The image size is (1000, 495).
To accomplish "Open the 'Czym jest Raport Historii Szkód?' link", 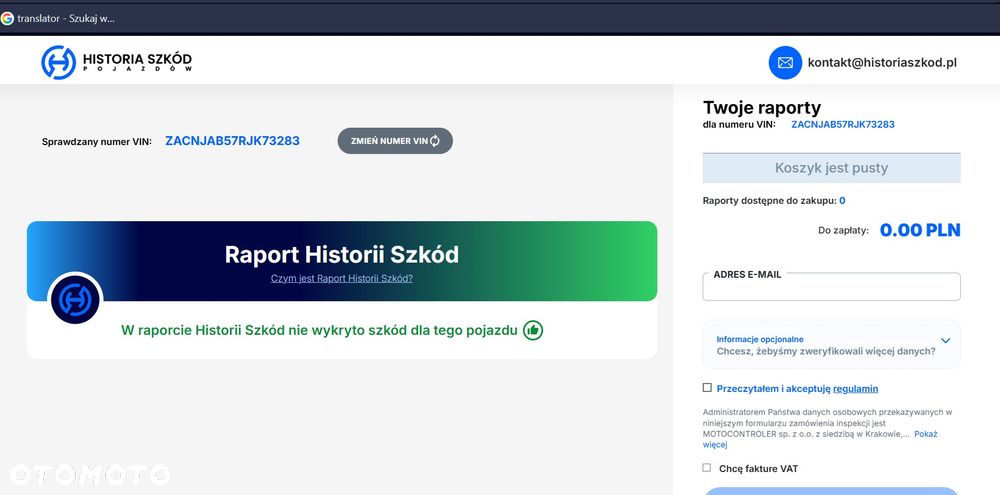I will (342, 279).
